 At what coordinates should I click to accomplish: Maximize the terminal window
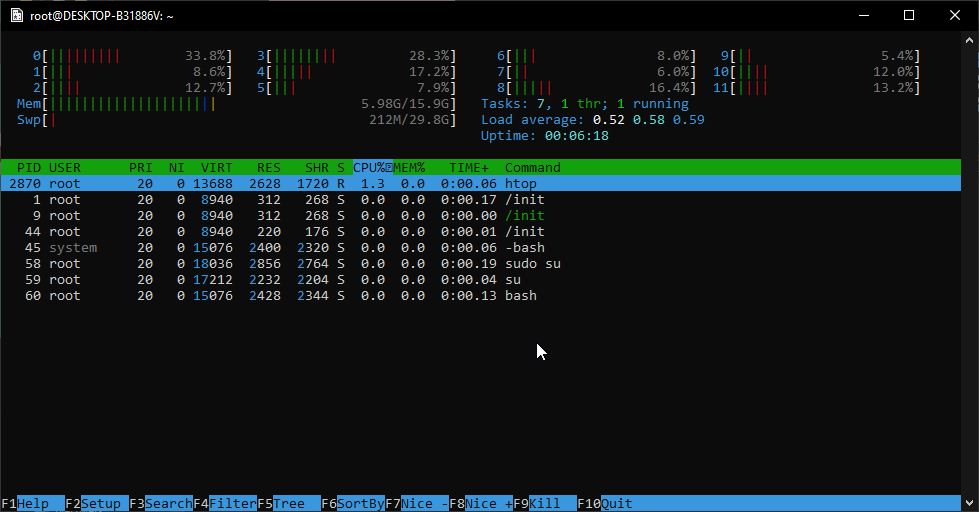(x=909, y=15)
